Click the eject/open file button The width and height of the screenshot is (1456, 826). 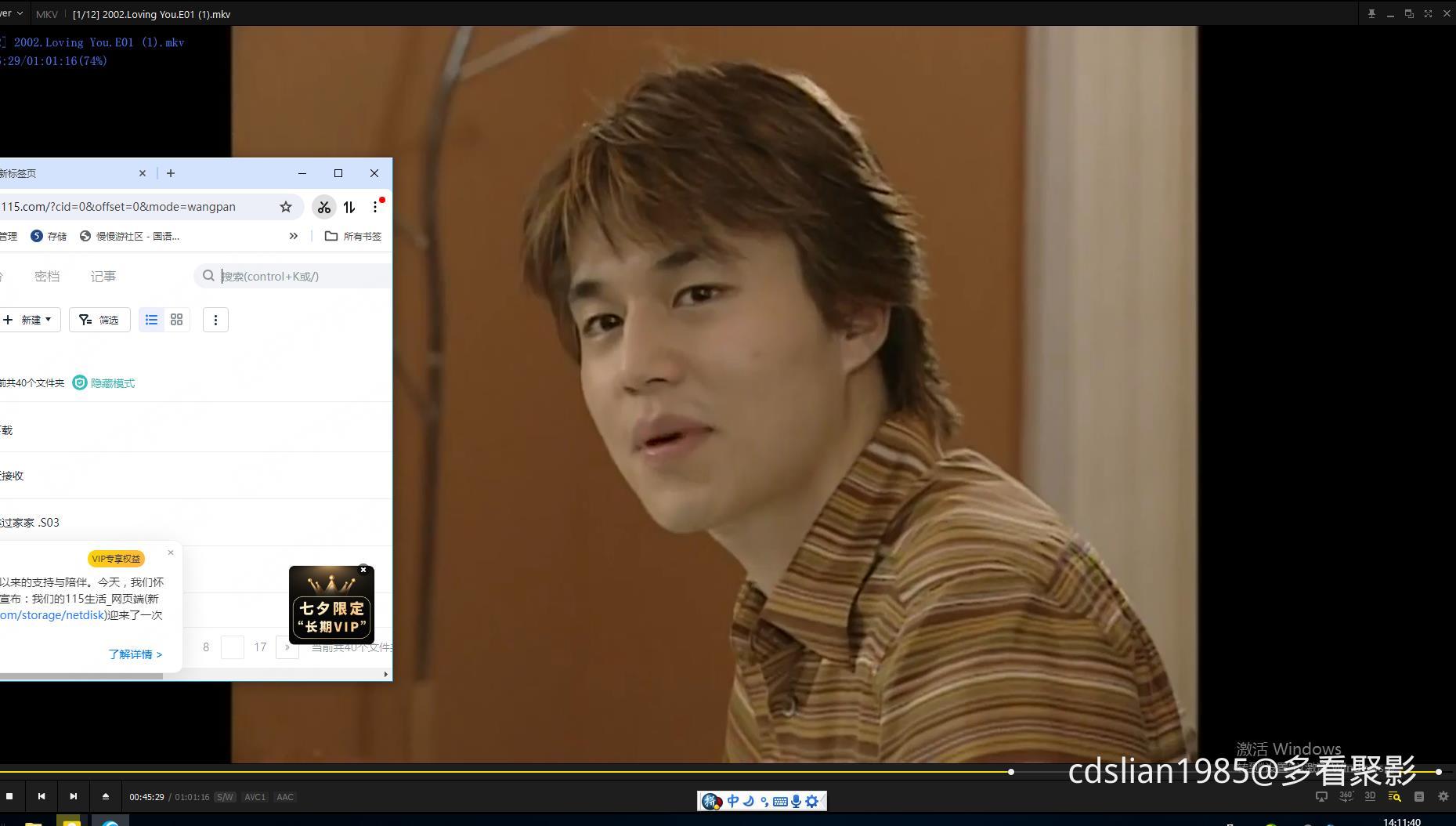pos(106,796)
